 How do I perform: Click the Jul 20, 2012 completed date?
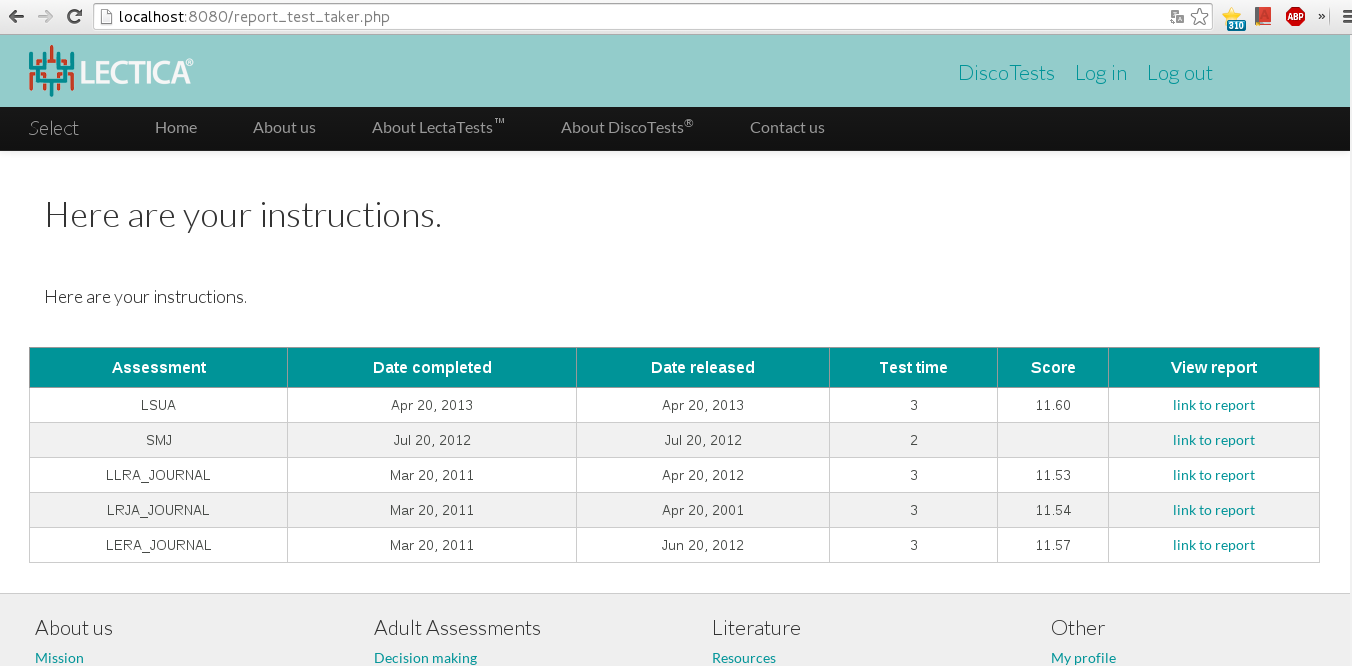432,440
